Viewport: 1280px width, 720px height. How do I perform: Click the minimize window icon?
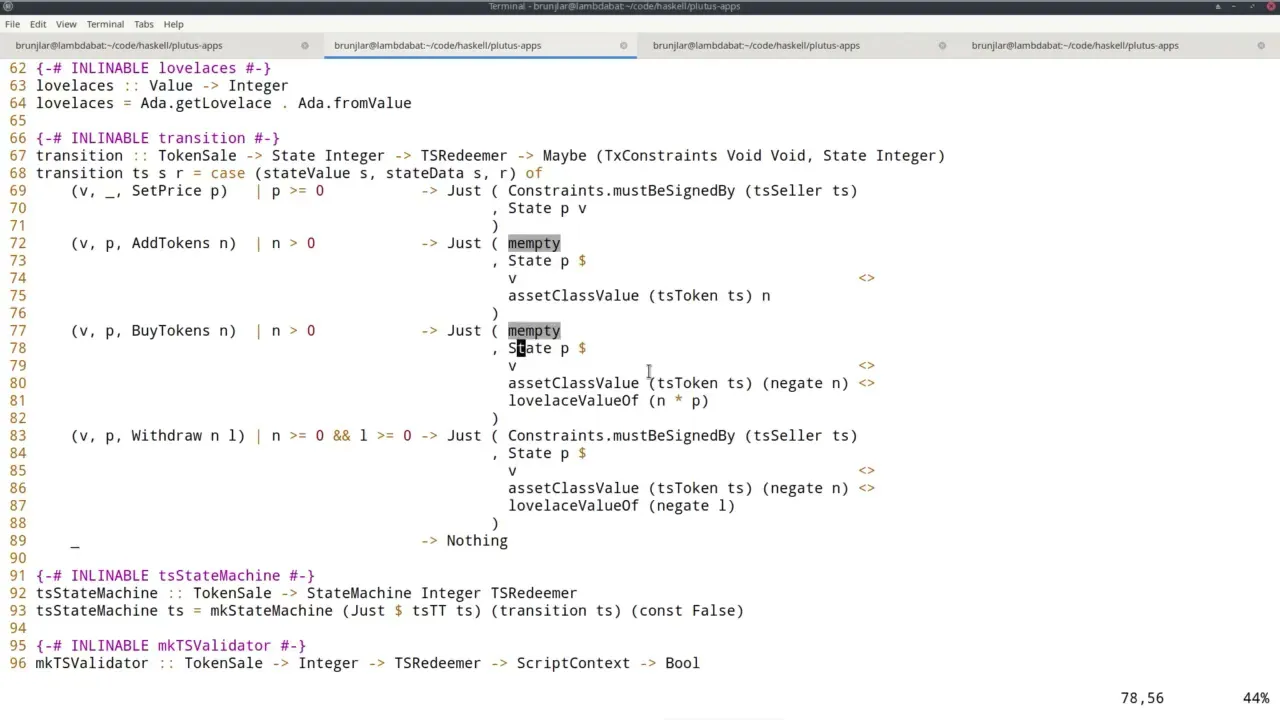[1235, 6]
